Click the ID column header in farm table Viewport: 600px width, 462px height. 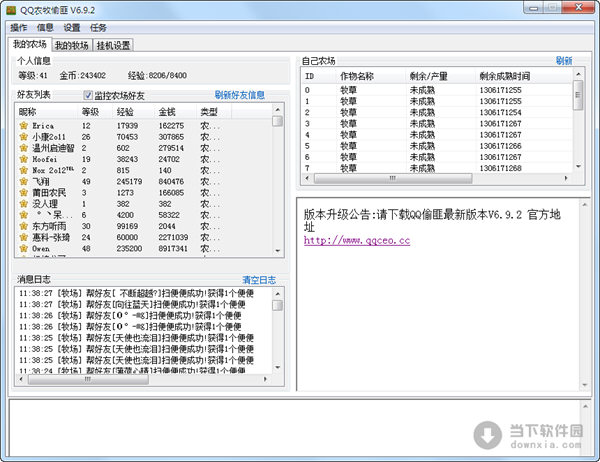[318, 77]
